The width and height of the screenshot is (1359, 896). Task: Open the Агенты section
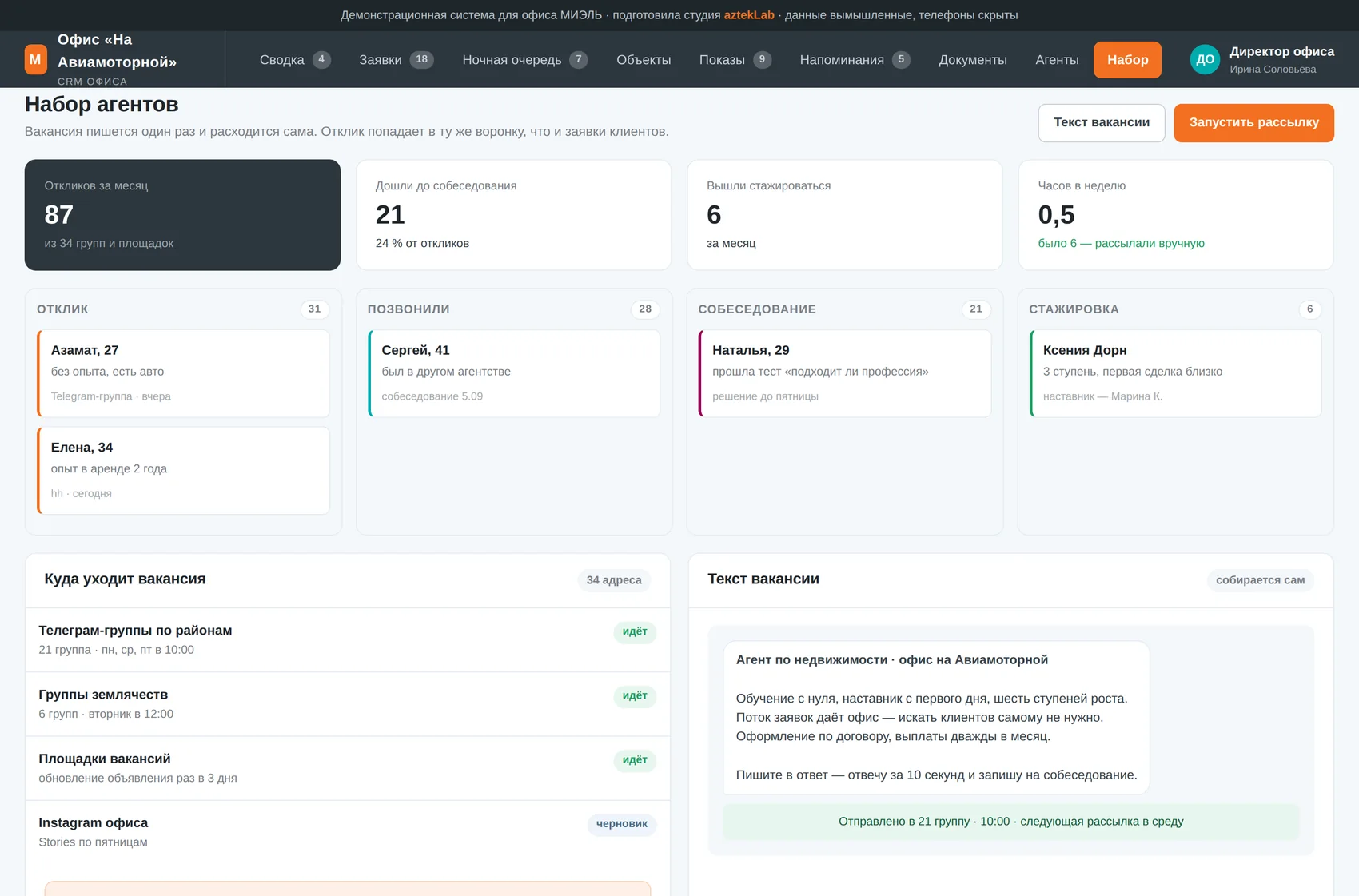(x=1057, y=60)
